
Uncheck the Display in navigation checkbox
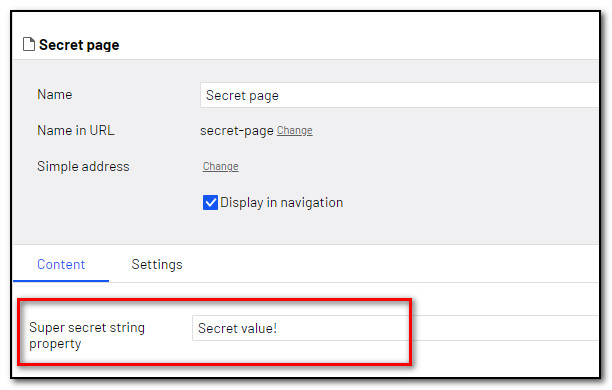[210, 203]
